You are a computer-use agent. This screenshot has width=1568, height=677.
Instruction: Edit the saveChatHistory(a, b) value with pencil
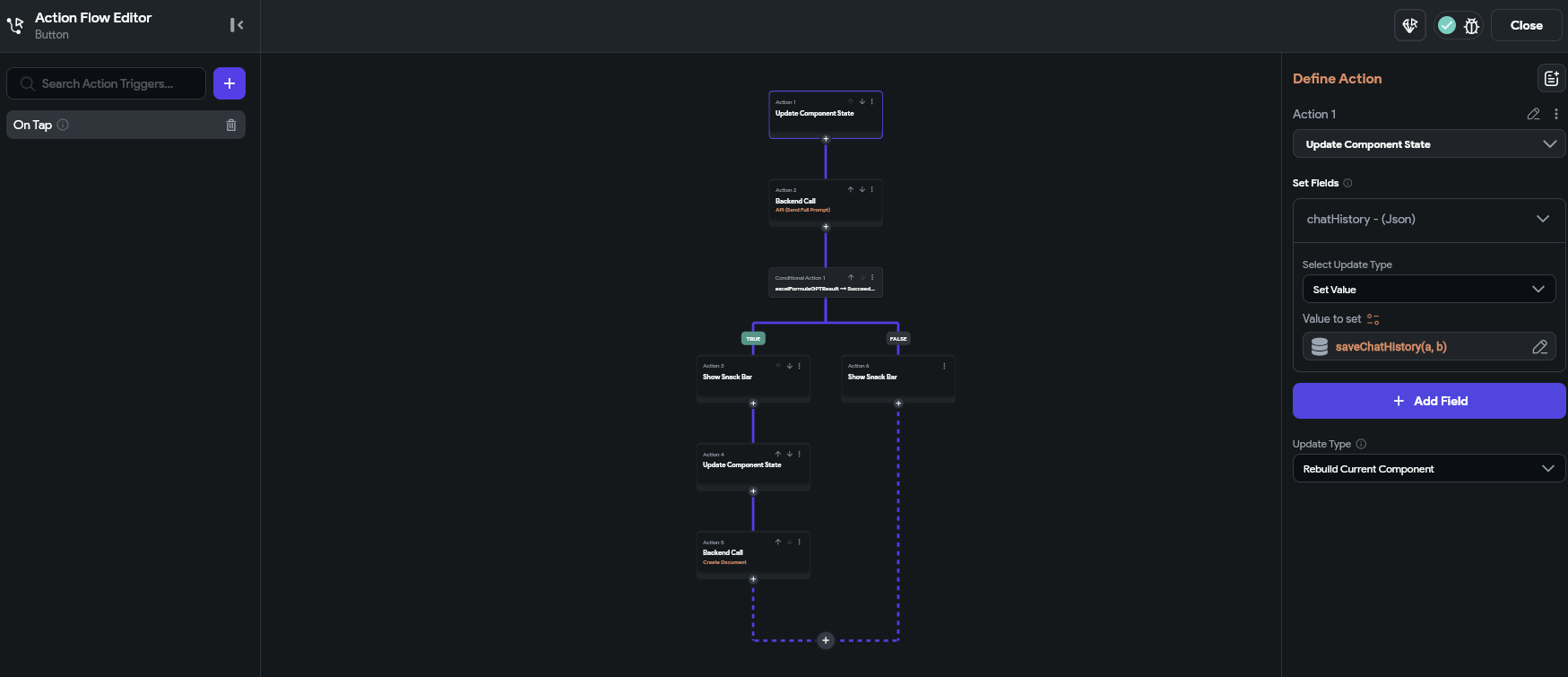point(1539,347)
